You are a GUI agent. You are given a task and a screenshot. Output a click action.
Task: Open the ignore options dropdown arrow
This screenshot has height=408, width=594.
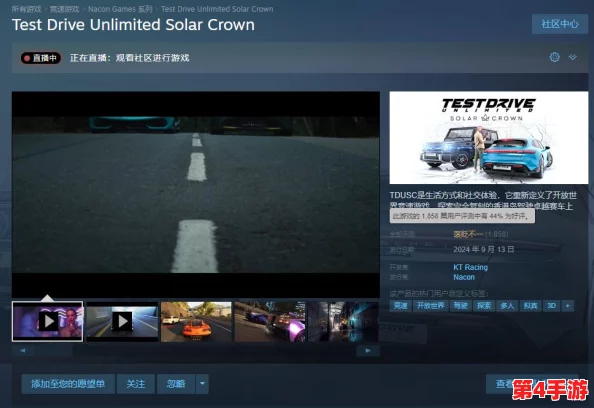tap(202, 384)
